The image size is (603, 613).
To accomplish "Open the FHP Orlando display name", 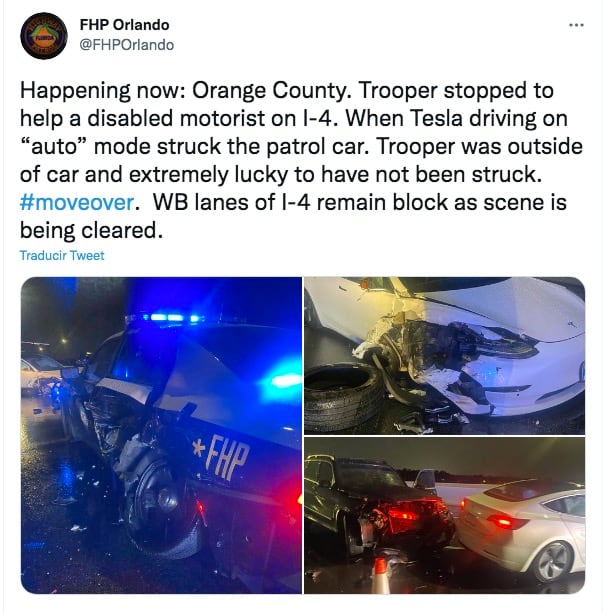I will (124, 25).
